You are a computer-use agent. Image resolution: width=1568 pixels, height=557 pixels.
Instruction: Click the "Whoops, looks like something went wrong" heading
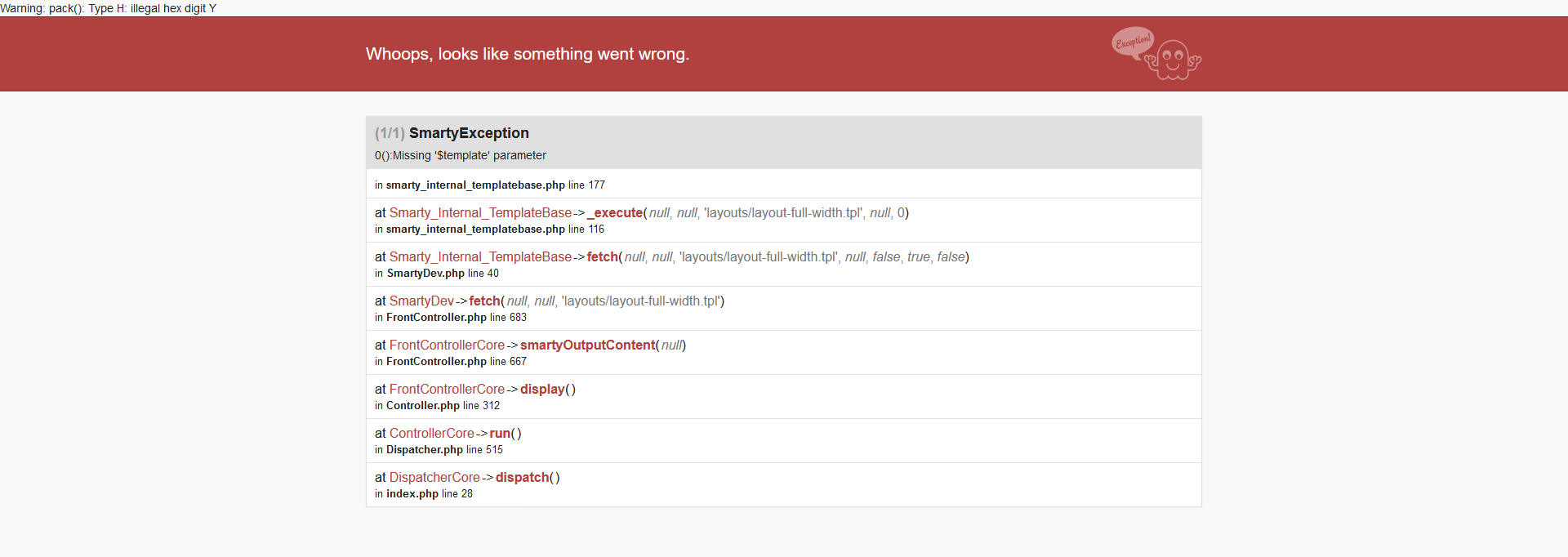(528, 54)
